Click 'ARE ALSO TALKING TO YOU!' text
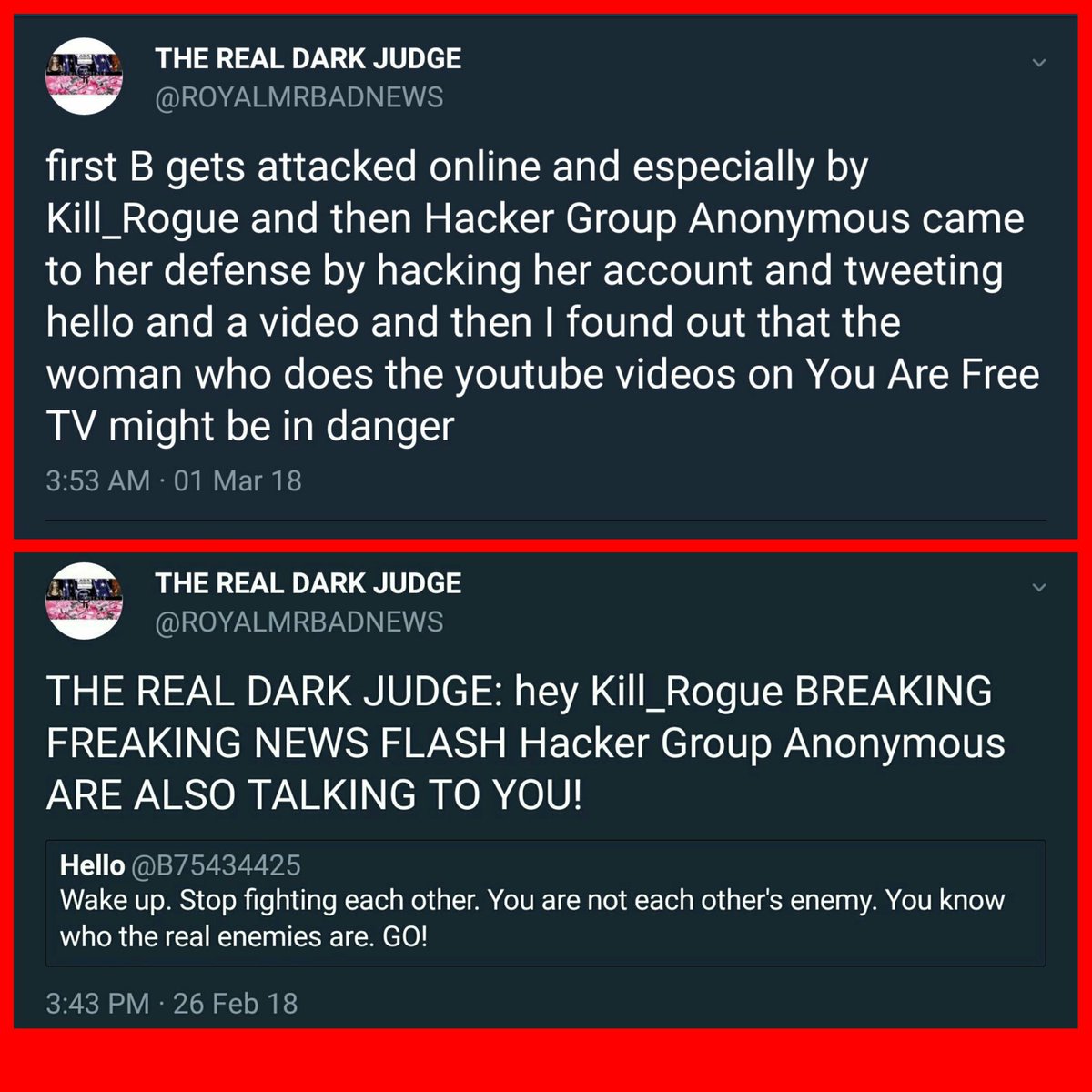This screenshot has height=1092, width=1092. pyautogui.click(x=314, y=796)
